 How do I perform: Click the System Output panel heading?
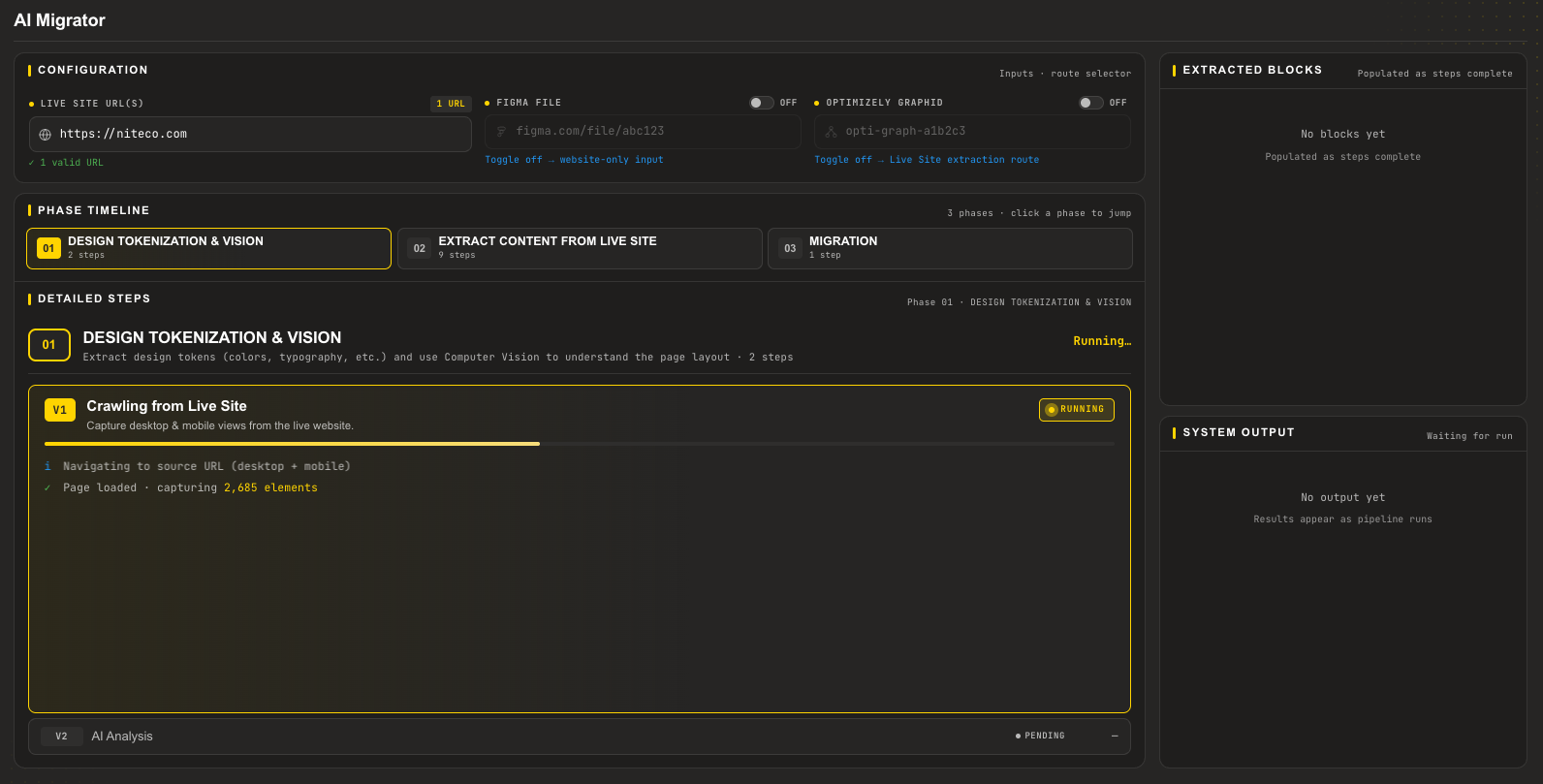click(x=1239, y=432)
